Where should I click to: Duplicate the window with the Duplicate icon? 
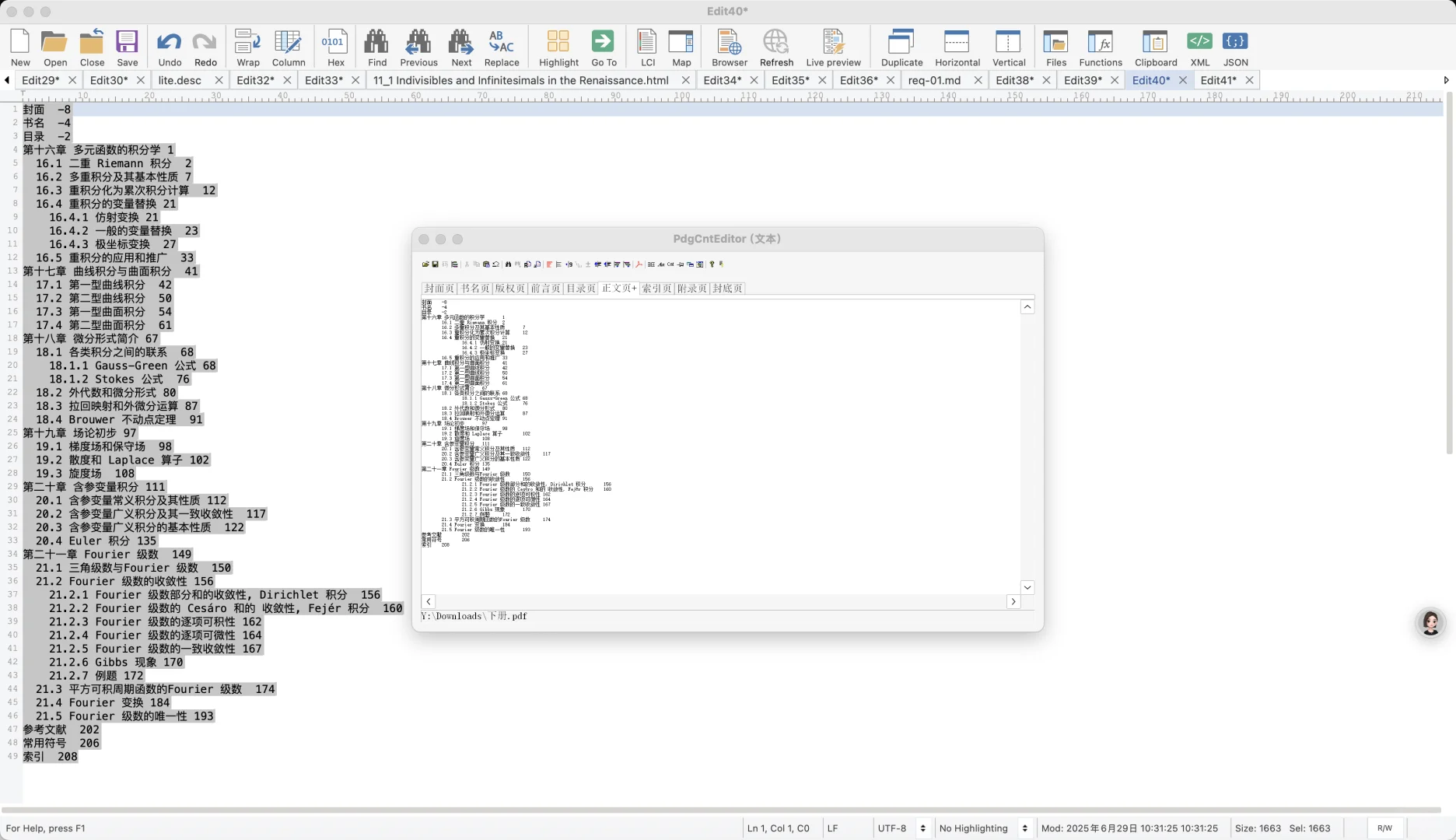coord(901,47)
